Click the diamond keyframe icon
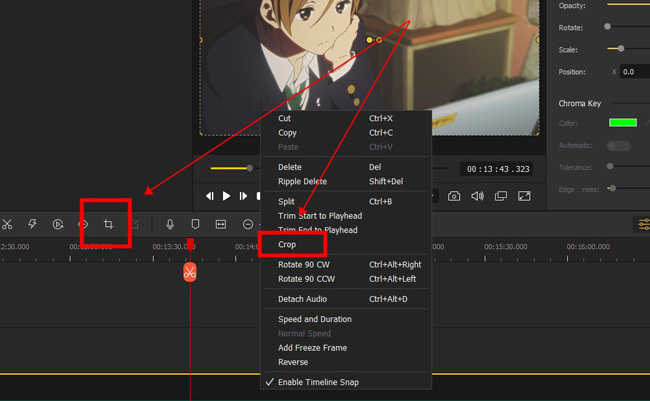Image resolution: width=650 pixels, height=401 pixels. [x=83, y=224]
